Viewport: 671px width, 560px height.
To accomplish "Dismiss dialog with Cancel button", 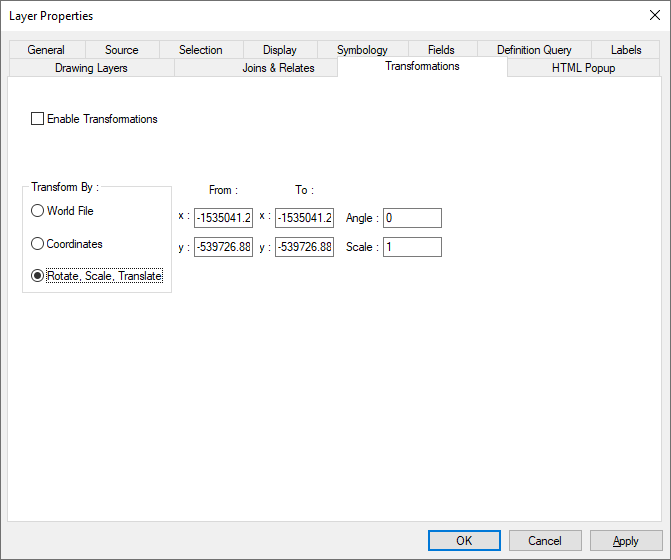I will coord(545,540).
